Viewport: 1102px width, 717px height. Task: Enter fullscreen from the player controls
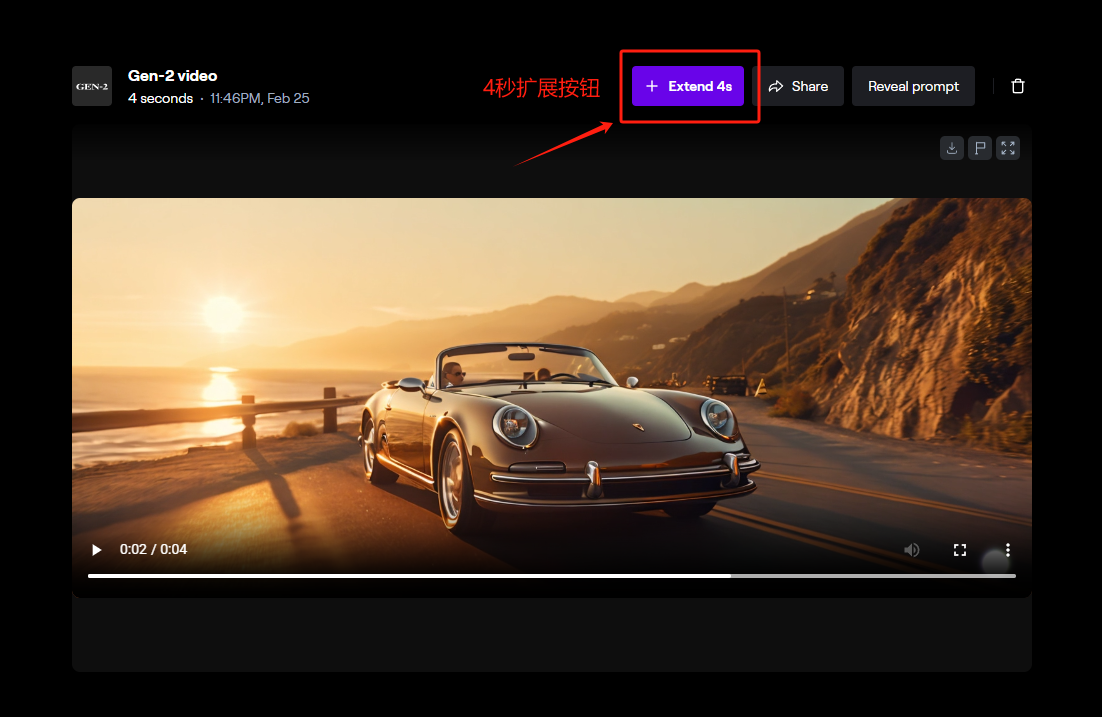[x=960, y=550]
